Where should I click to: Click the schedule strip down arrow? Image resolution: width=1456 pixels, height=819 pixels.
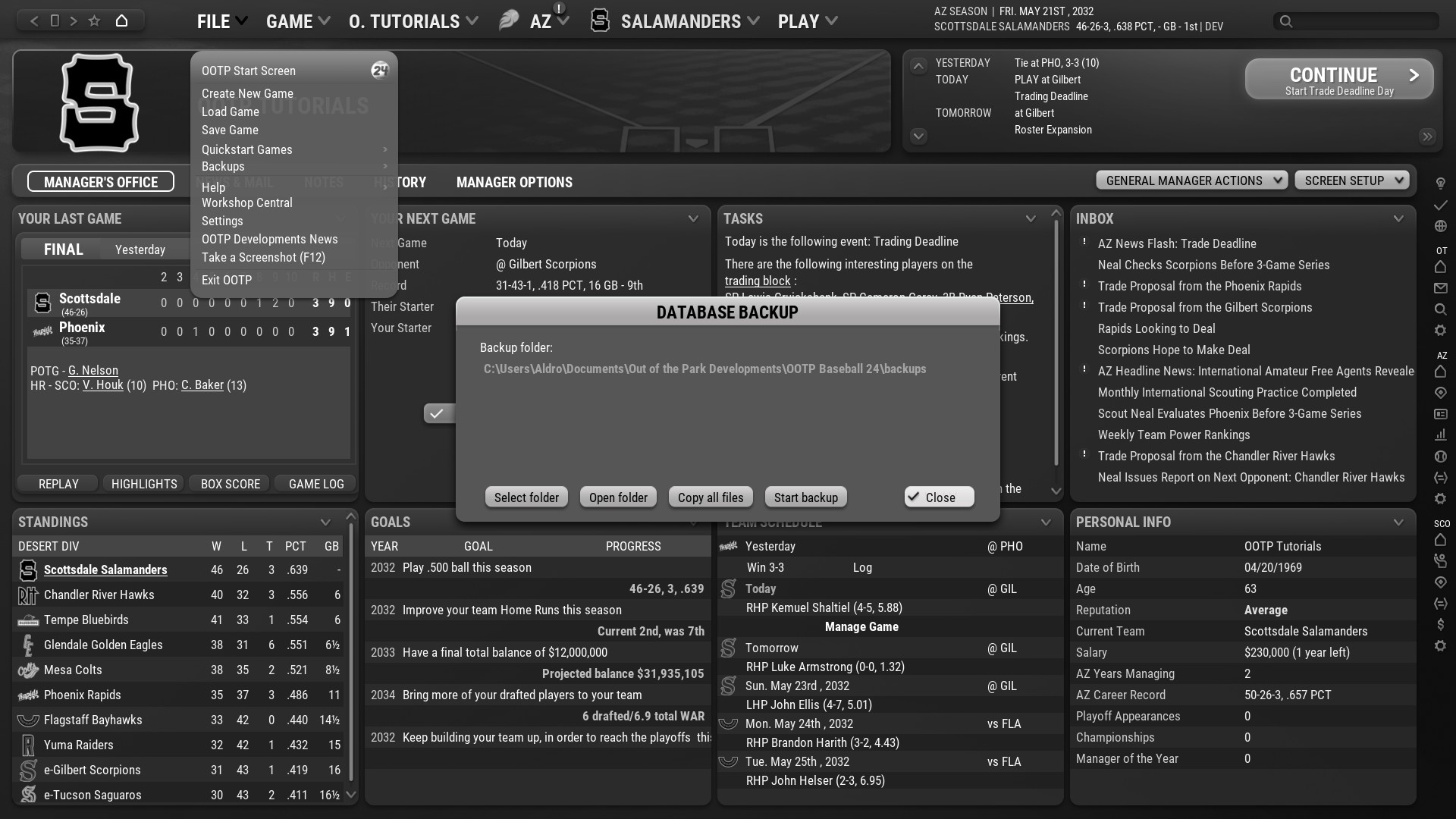pyautogui.click(x=918, y=136)
